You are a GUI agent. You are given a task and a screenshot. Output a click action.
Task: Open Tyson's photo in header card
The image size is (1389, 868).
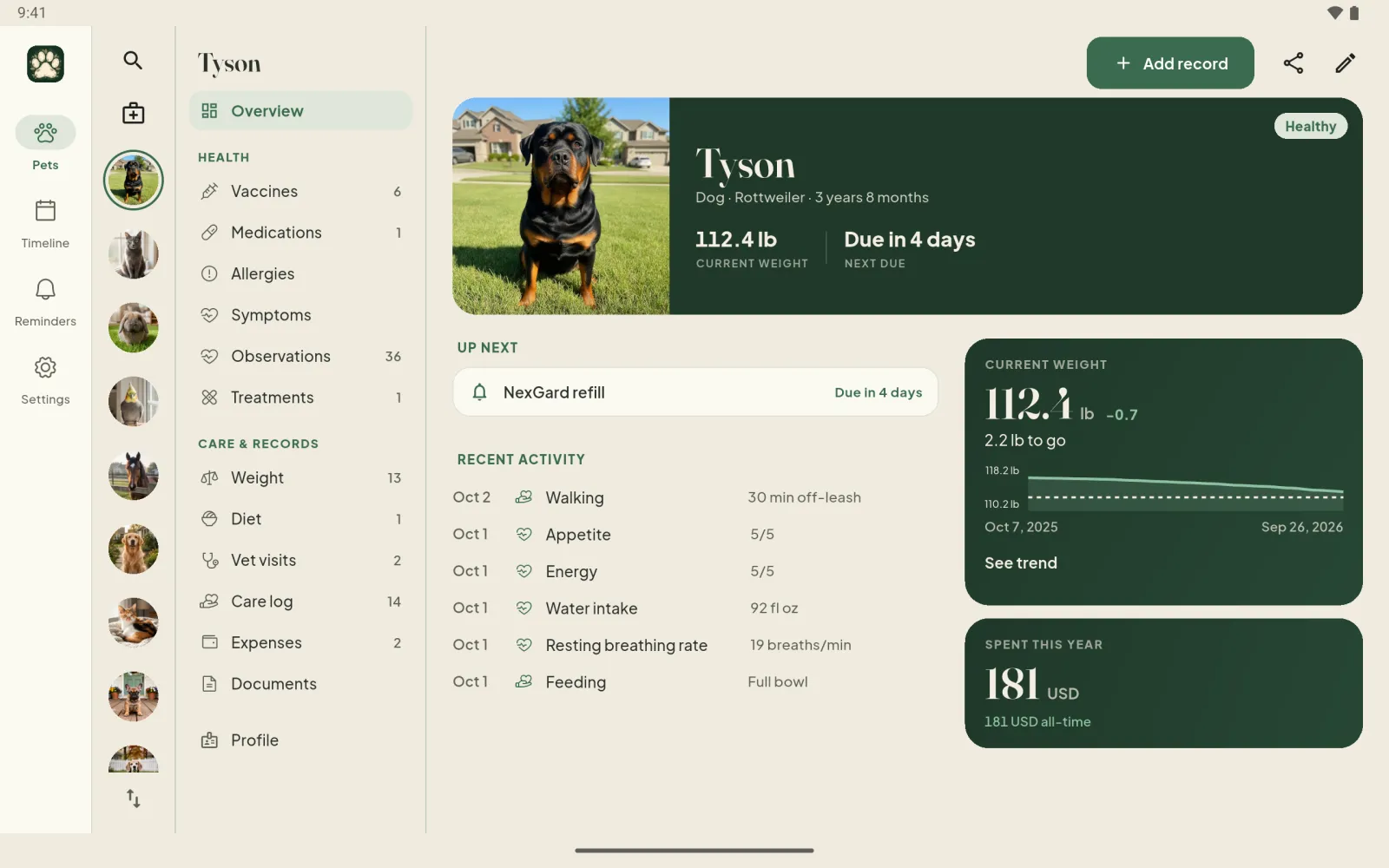561,206
